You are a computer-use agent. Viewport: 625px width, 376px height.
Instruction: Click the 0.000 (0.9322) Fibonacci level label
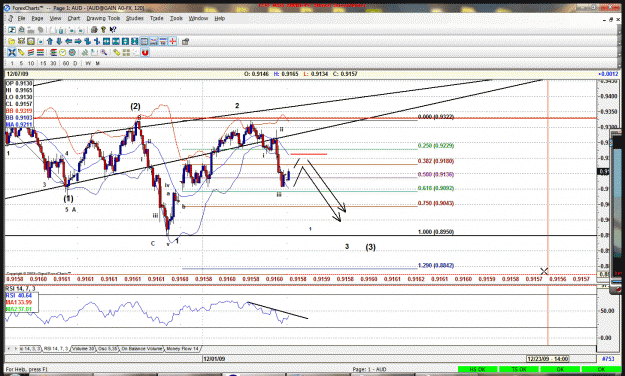click(436, 117)
